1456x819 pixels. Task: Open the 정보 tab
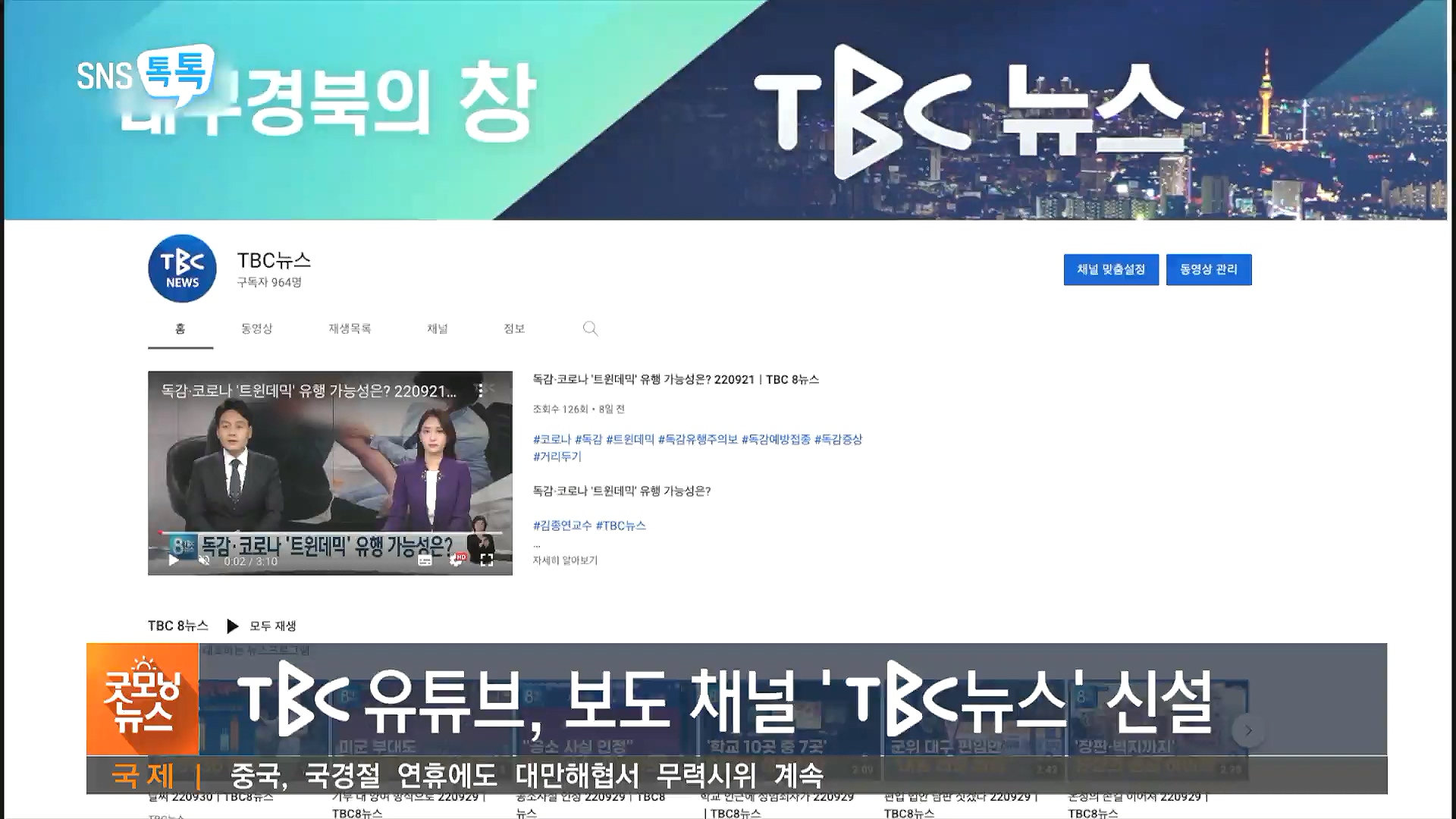coord(514,328)
